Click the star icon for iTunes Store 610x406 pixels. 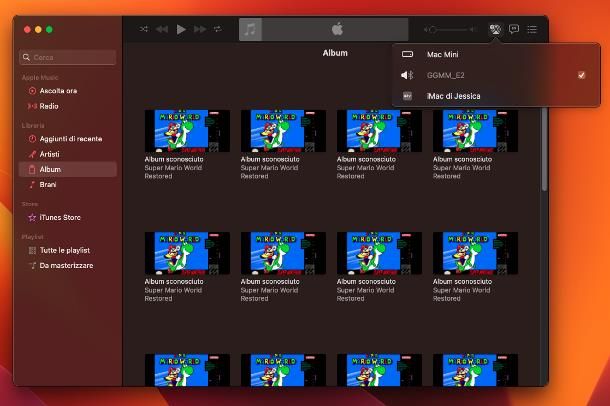pos(32,217)
